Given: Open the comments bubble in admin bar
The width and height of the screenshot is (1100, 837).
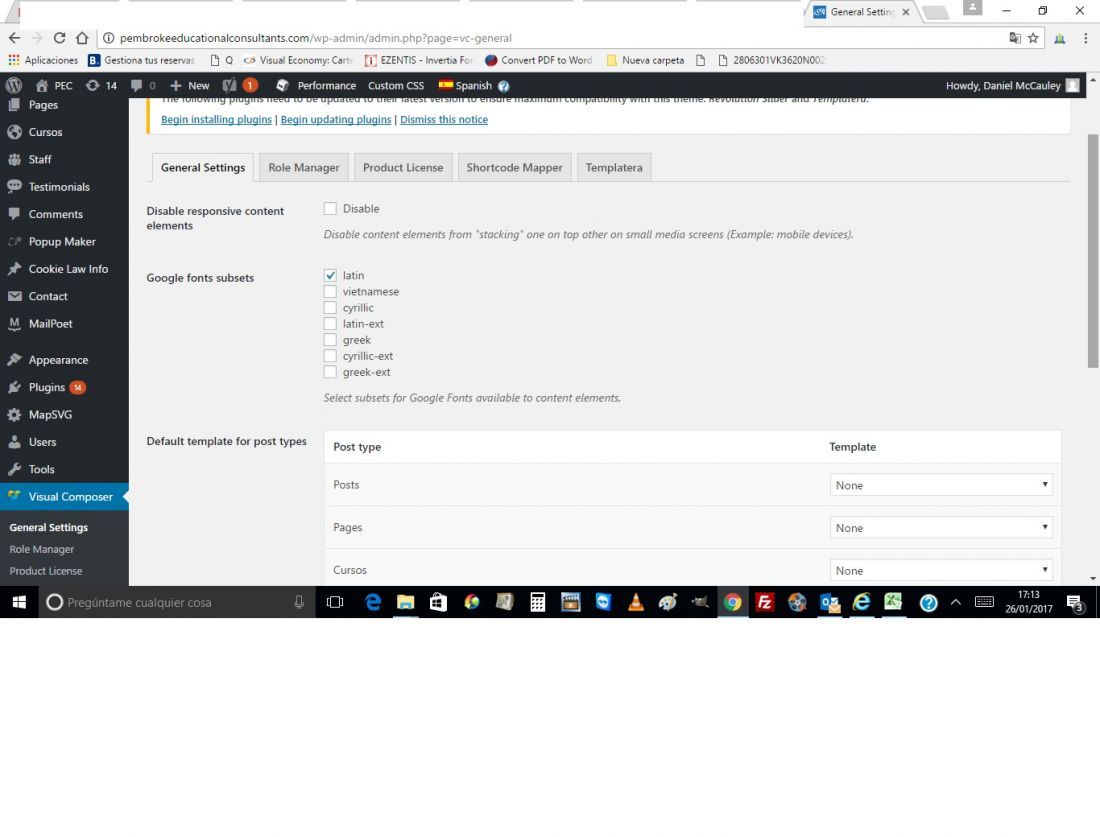Looking at the screenshot, I should [x=142, y=86].
